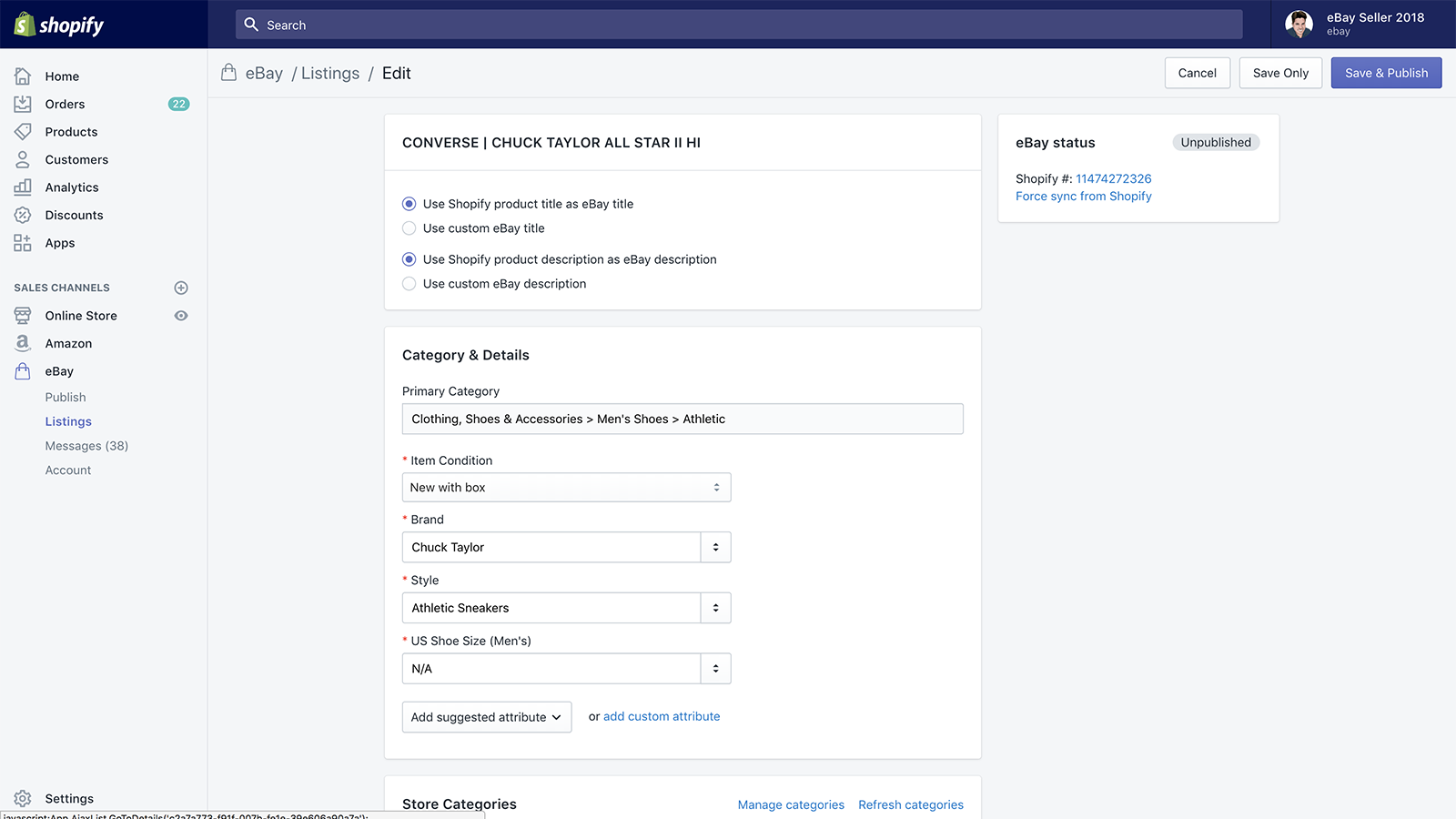Image resolution: width=1456 pixels, height=819 pixels.
Task: Click Refresh categories link
Action: 911,804
